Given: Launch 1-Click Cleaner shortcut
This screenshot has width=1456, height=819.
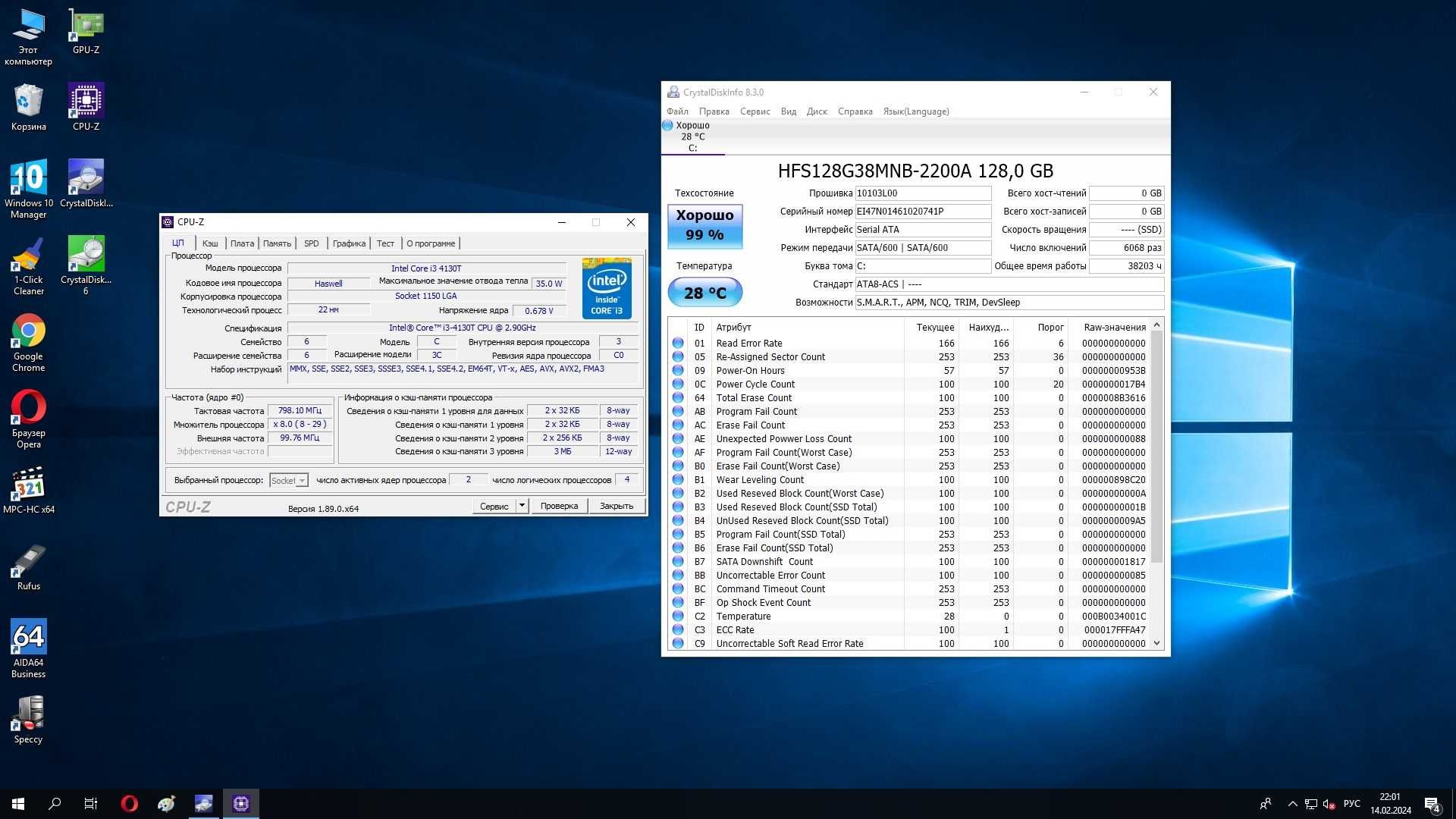Looking at the screenshot, I should [x=28, y=265].
